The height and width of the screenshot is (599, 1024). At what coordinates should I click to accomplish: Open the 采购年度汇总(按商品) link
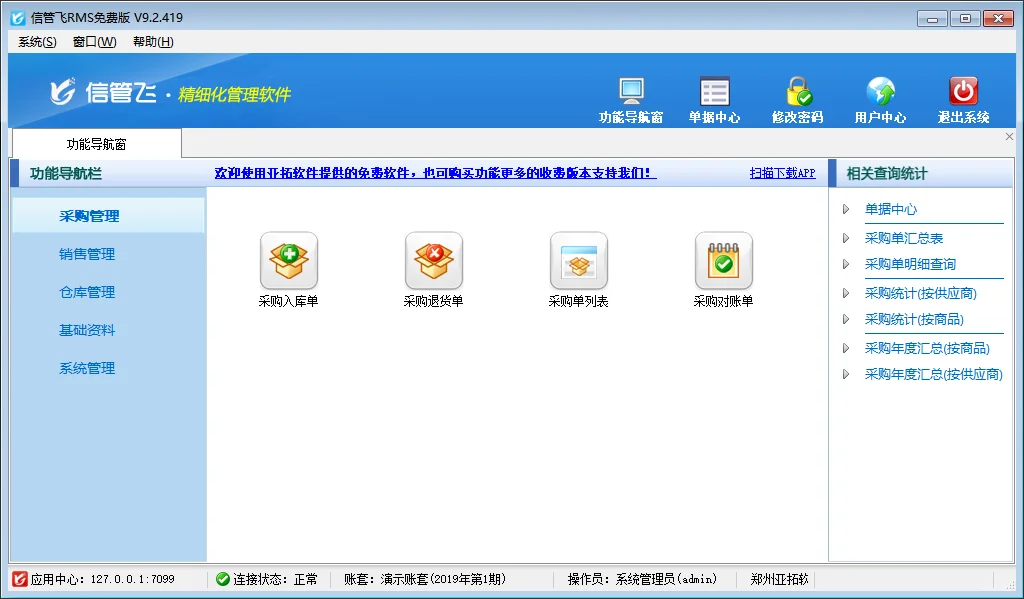(x=927, y=348)
